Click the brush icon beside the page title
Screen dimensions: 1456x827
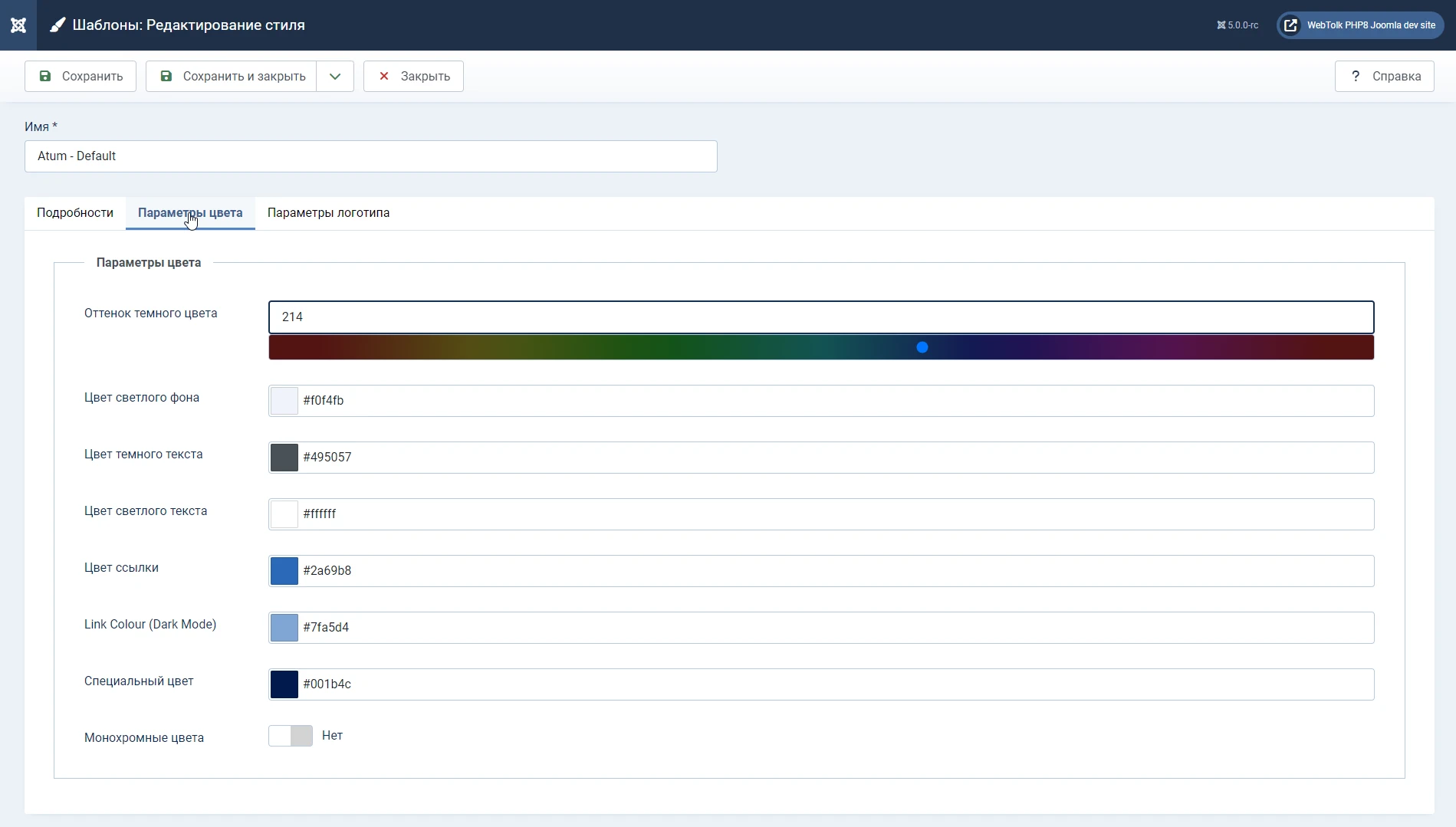tap(58, 24)
